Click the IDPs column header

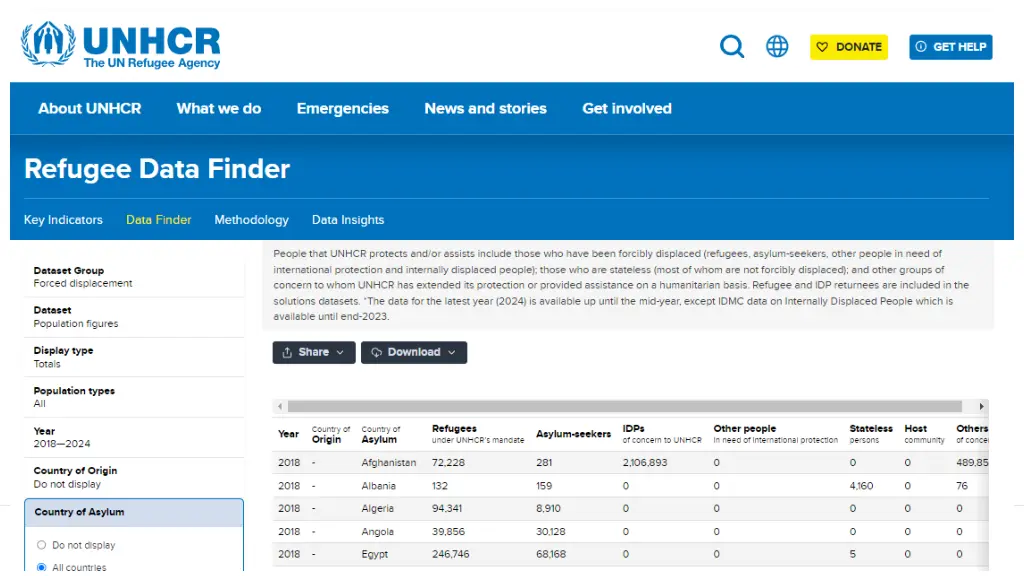pos(662,434)
